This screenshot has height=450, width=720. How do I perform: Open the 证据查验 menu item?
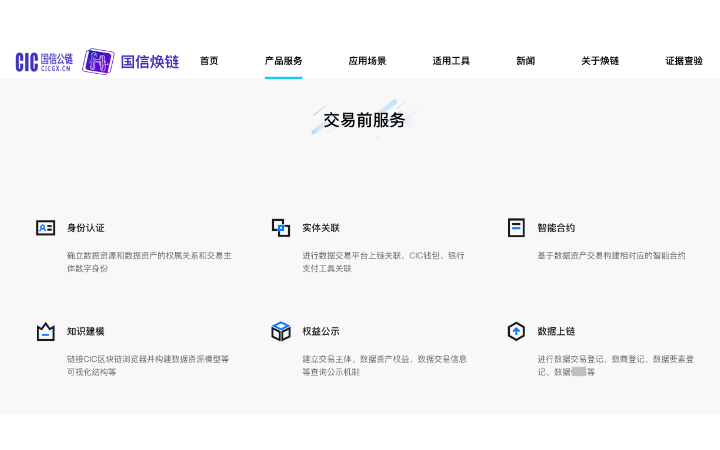tap(684, 61)
